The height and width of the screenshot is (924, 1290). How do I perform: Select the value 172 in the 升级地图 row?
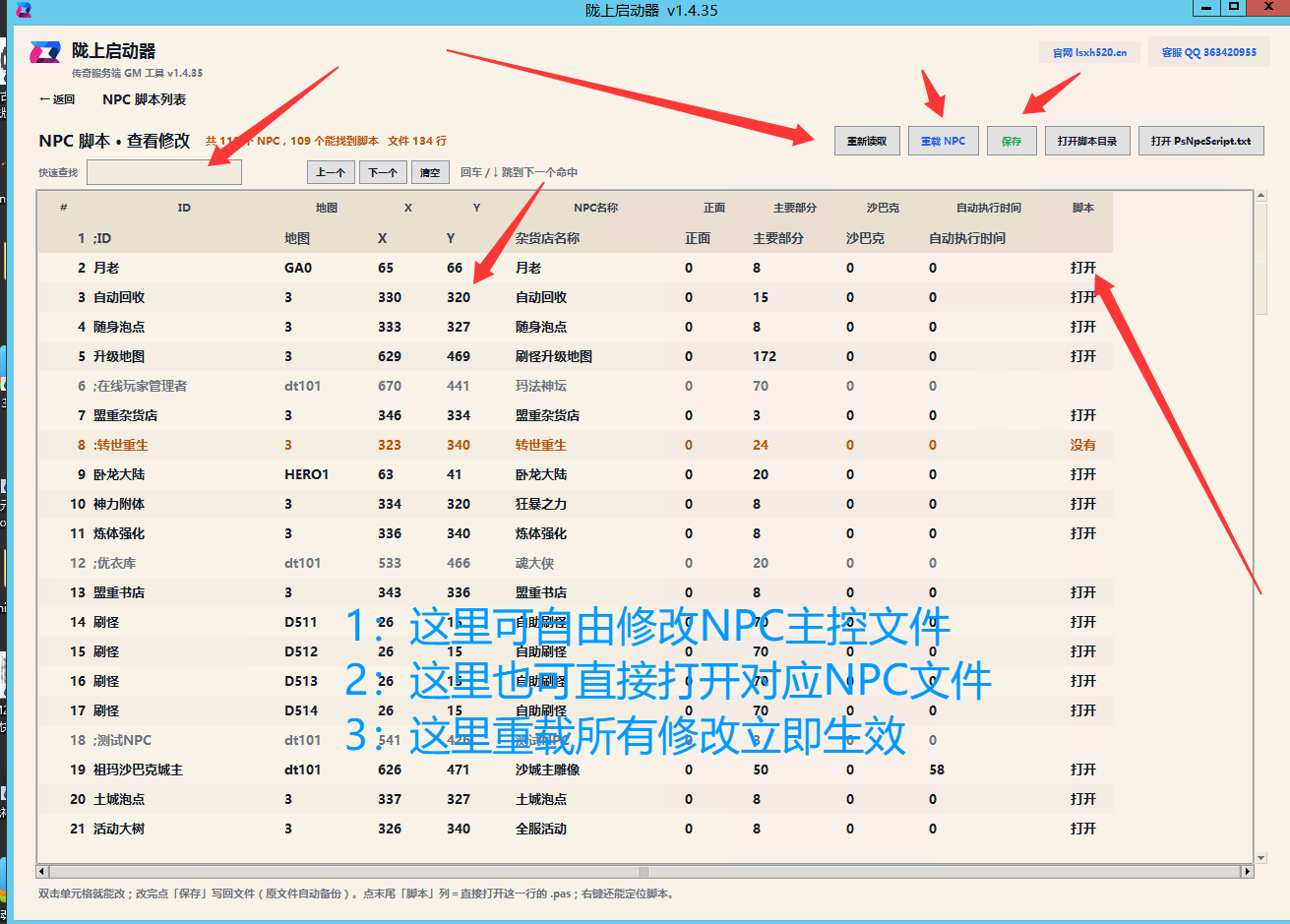765,356
